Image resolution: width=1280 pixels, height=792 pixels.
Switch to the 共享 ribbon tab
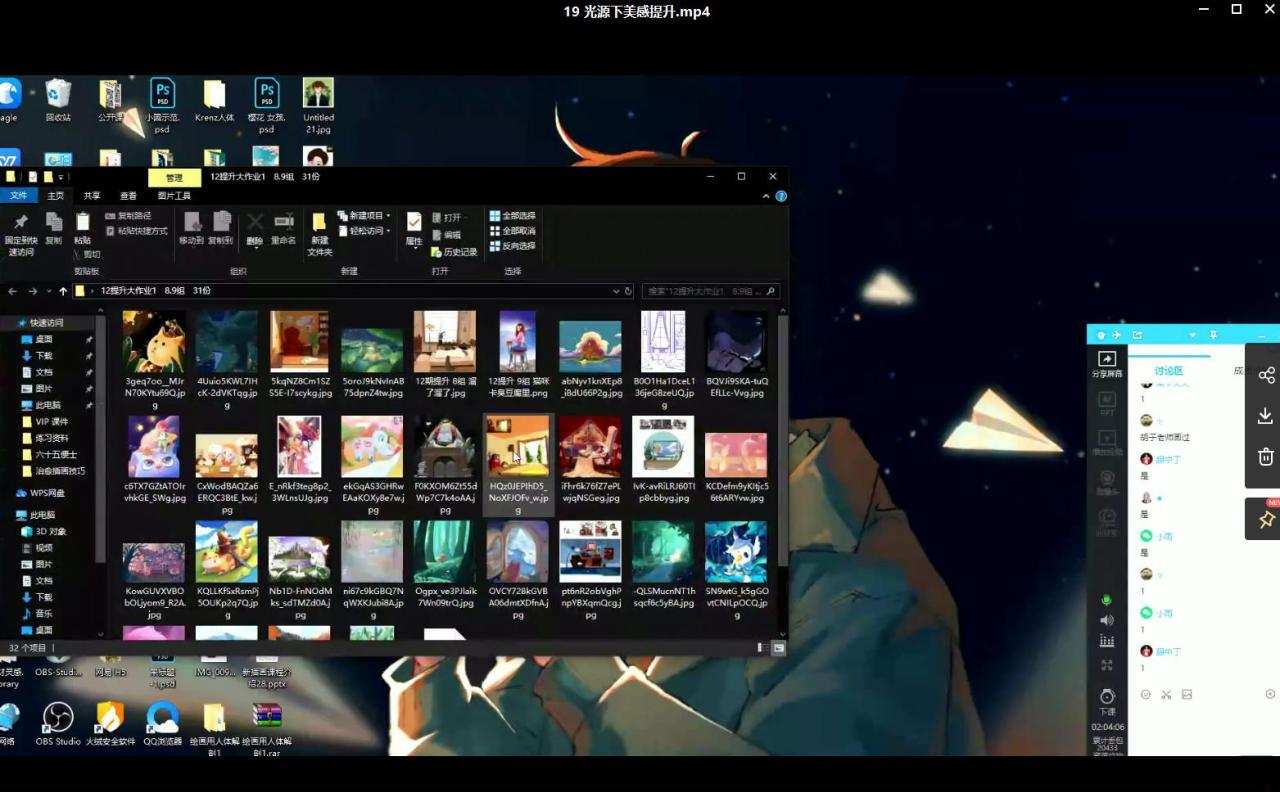coord(92,196)
